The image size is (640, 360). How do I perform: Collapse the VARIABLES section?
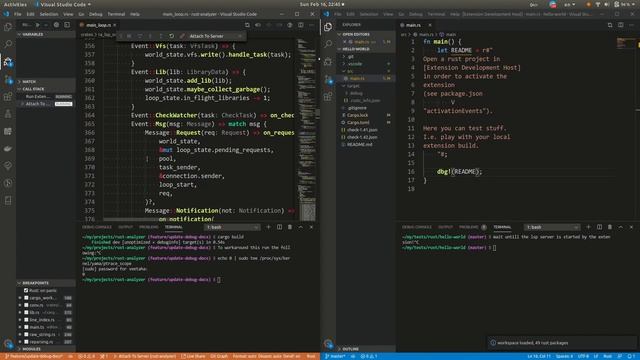pyautogui.click(x=46, y=34)
